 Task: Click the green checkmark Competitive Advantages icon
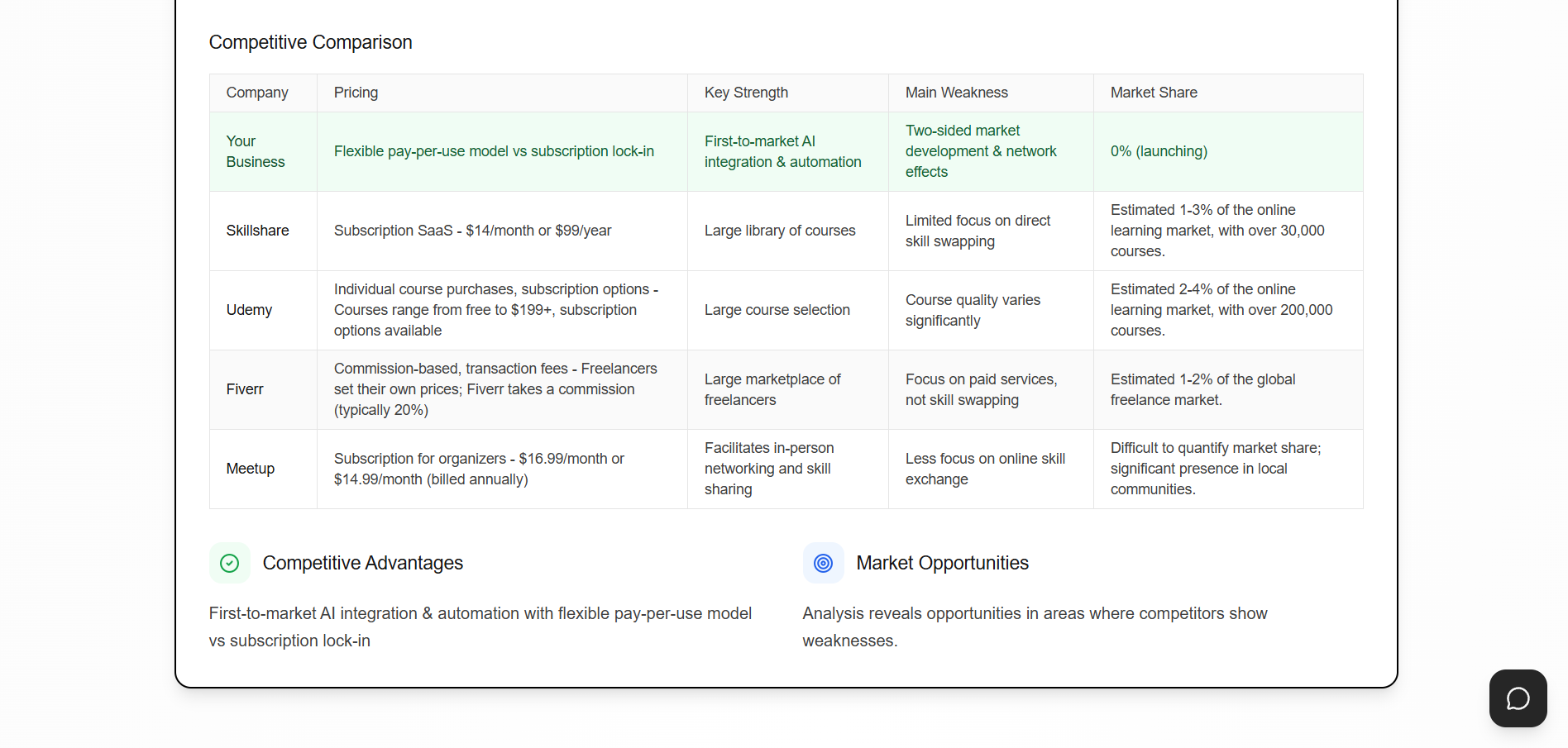tap(229, 563)
